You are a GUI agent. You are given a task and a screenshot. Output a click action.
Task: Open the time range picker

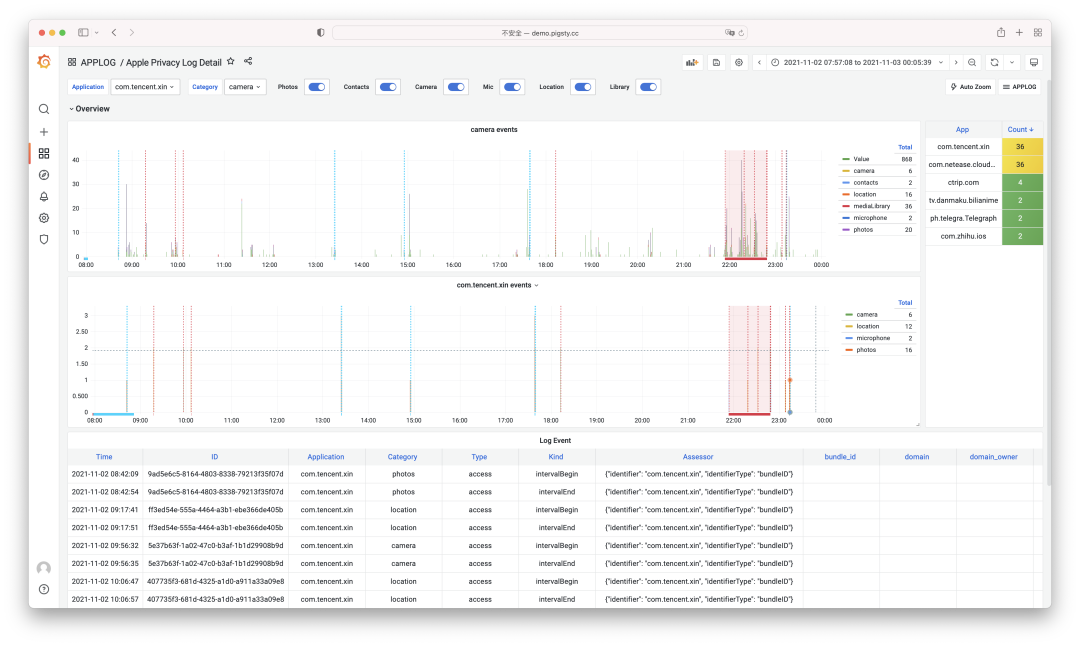856,62
